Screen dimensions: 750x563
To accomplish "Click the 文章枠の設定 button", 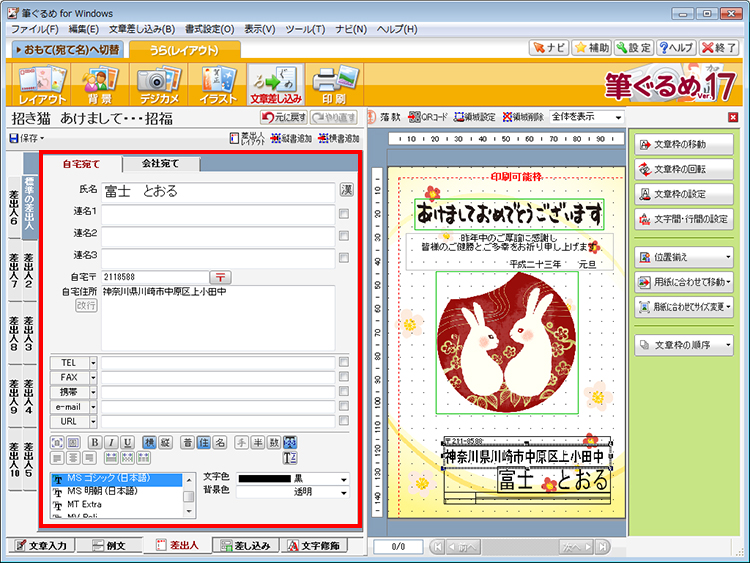I will (684, 194).
